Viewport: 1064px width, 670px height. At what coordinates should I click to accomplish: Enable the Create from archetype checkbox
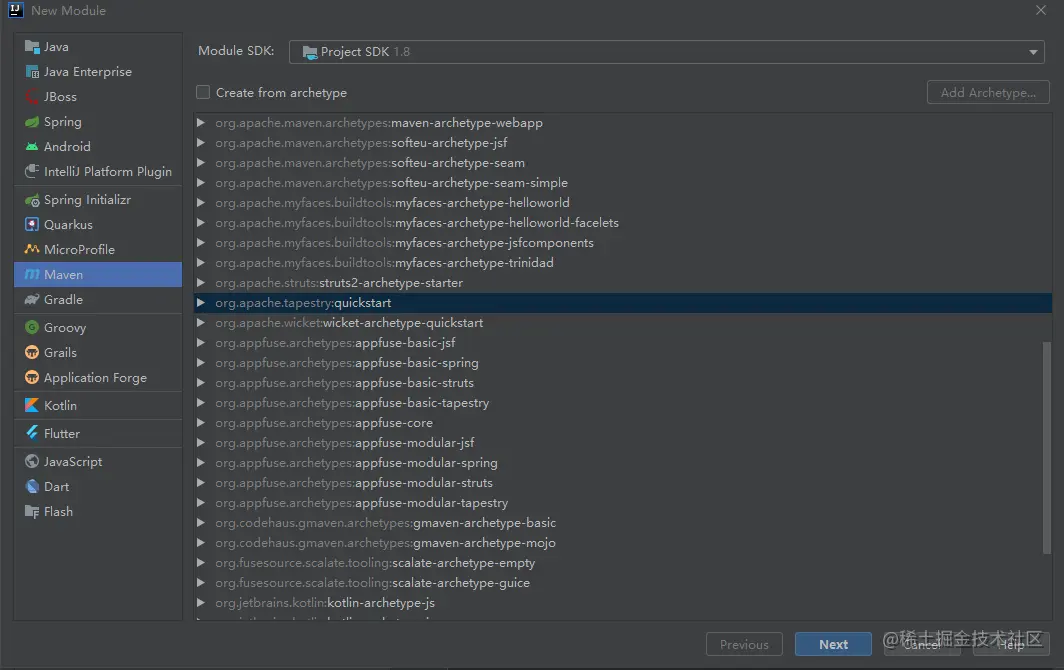[x=203, y=93]
